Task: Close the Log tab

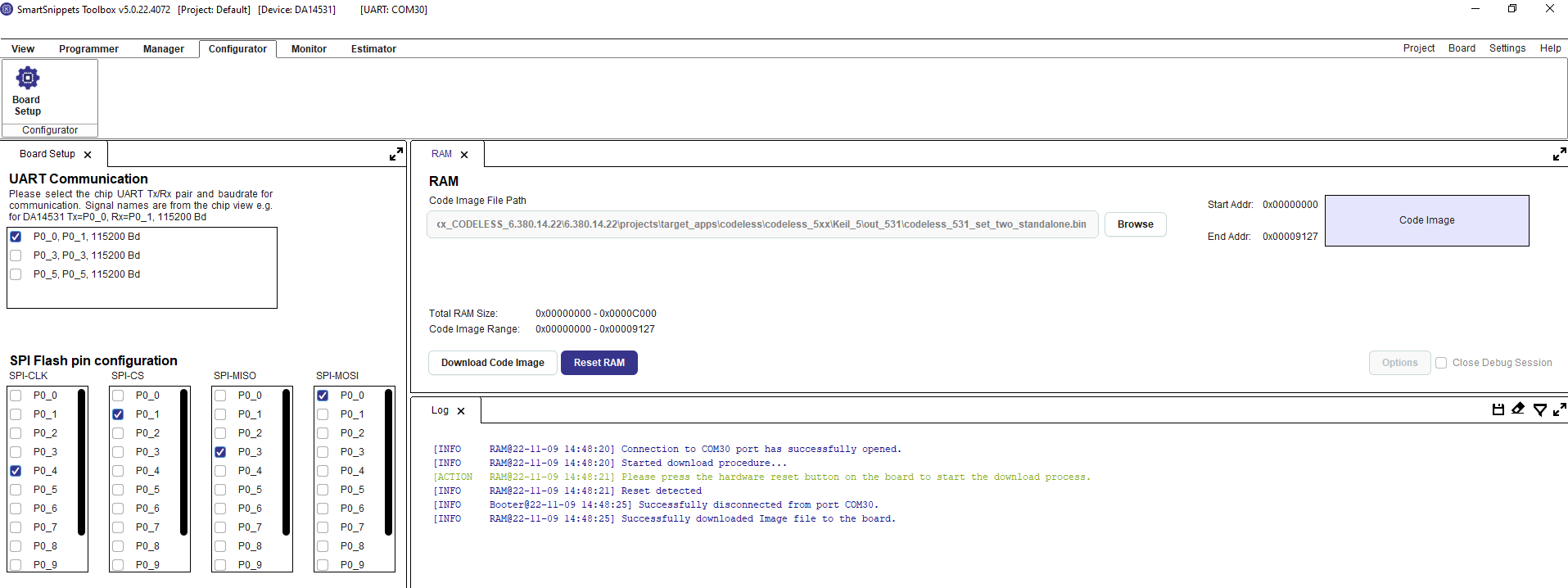Action: [x=461, y=411]
